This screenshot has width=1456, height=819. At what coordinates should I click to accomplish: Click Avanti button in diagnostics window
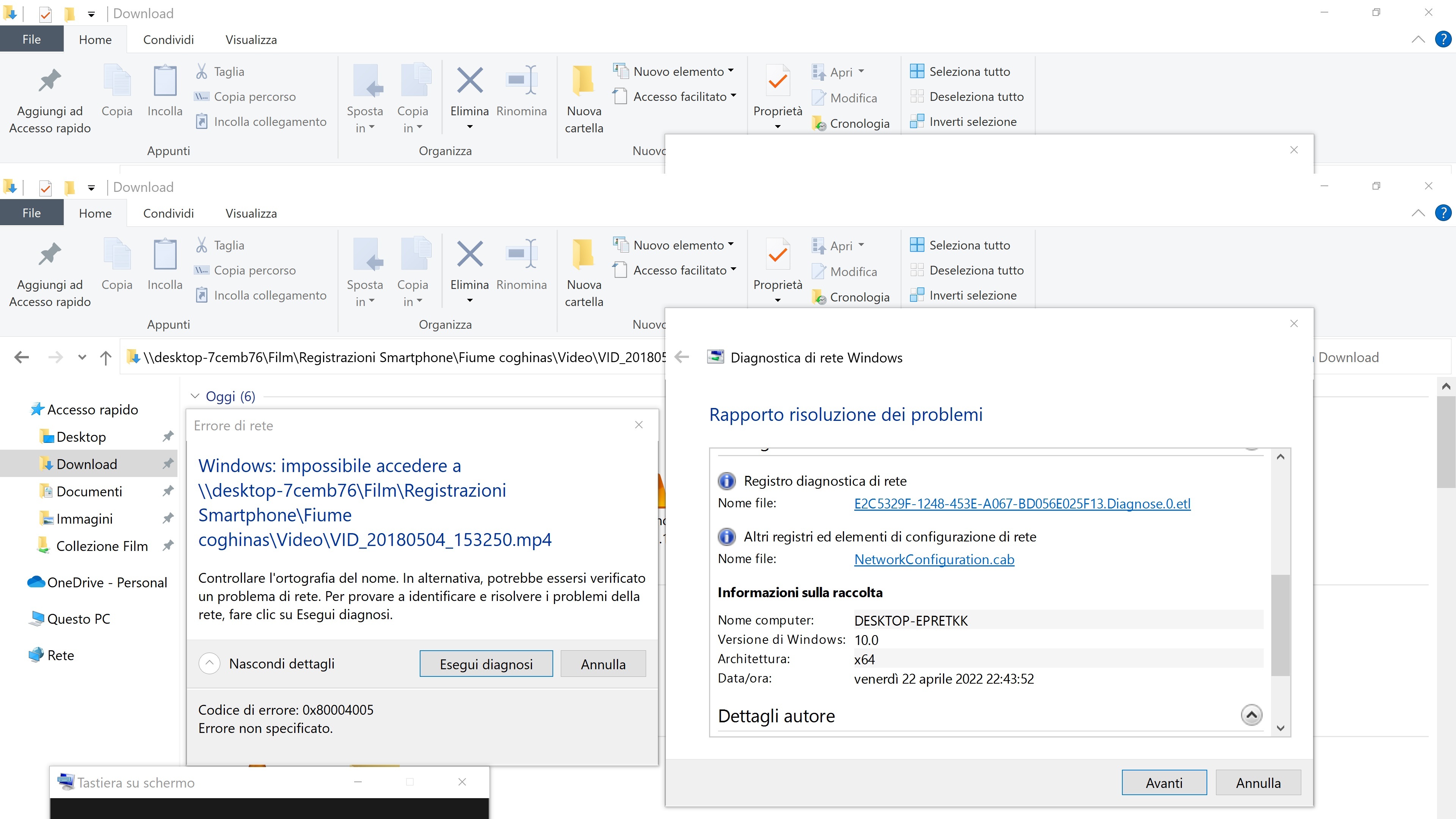(1164, 783)
